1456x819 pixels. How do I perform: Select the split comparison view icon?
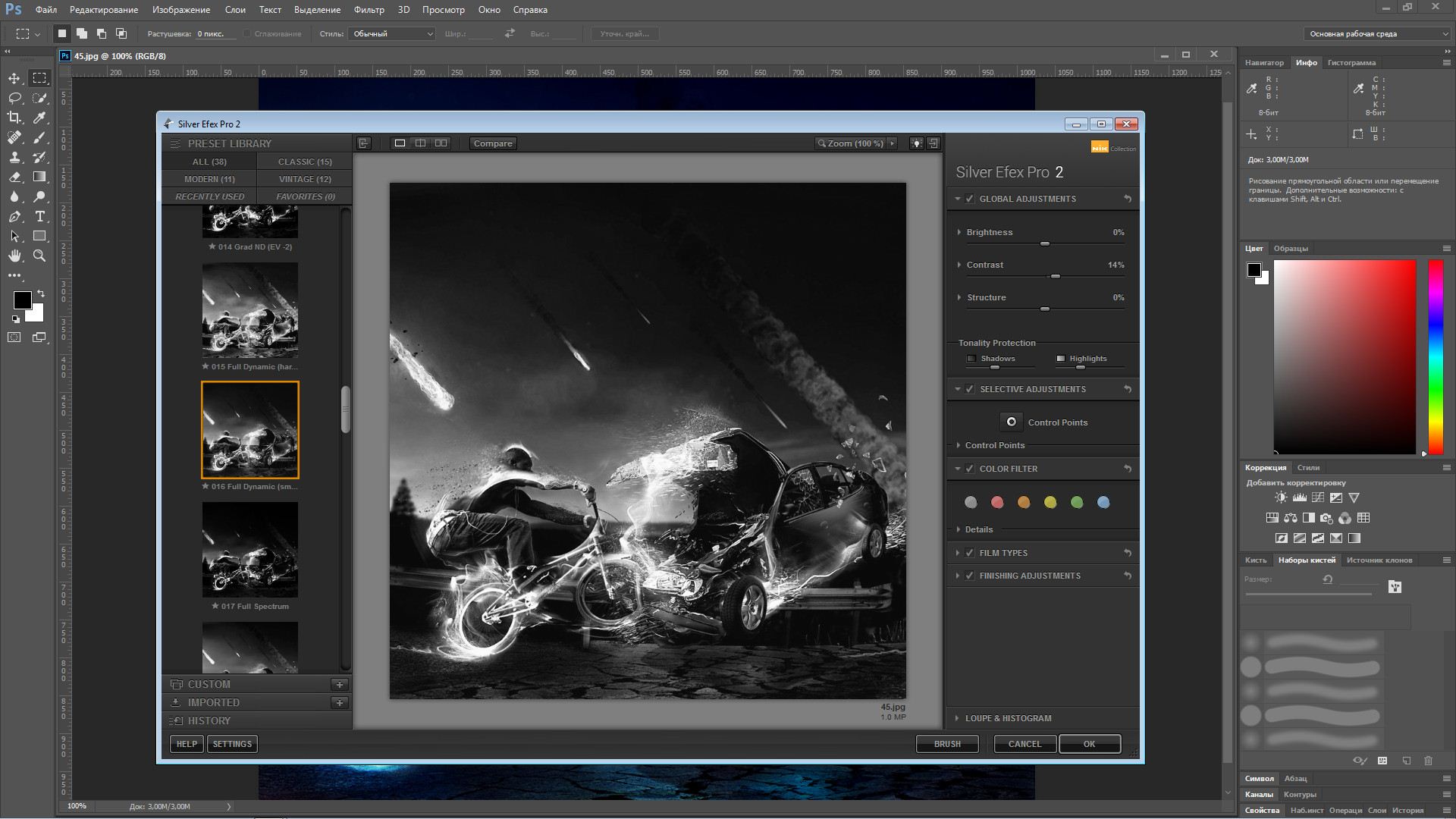419,143
